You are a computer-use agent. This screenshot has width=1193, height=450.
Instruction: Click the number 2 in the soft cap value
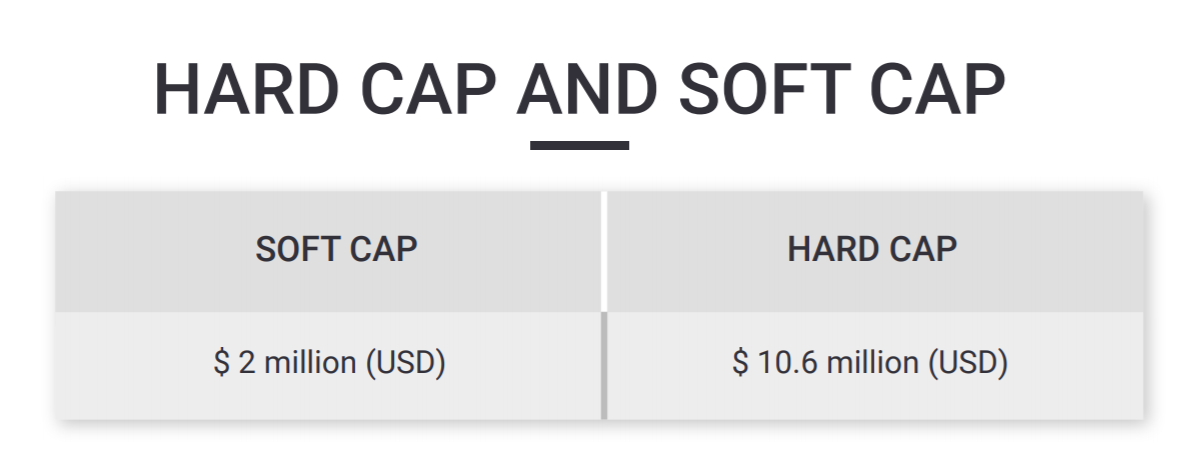(247, 362)
